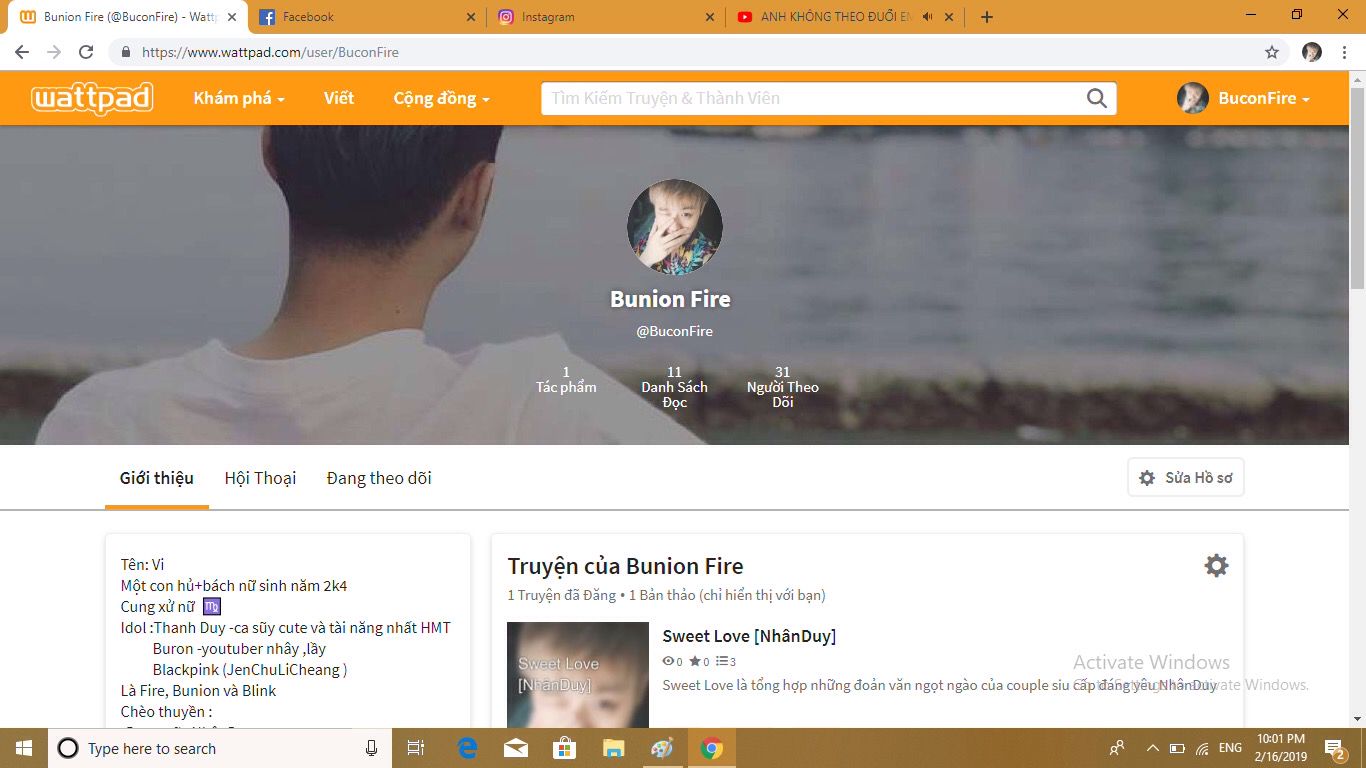Viewport: 1366px width, 768px height.
Task: Click the bio line 'Tên: Vi'
Action: coord(143,565)
